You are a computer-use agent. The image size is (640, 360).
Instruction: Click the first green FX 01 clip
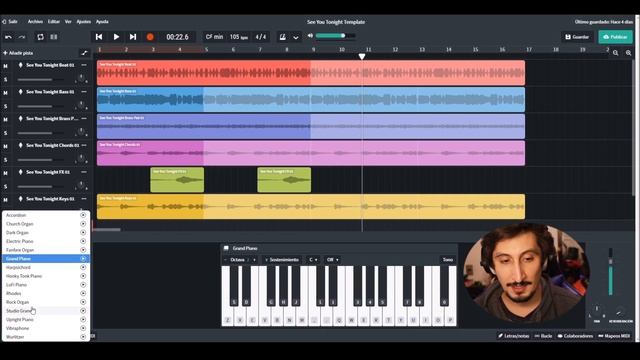click(x=177, y=180)
